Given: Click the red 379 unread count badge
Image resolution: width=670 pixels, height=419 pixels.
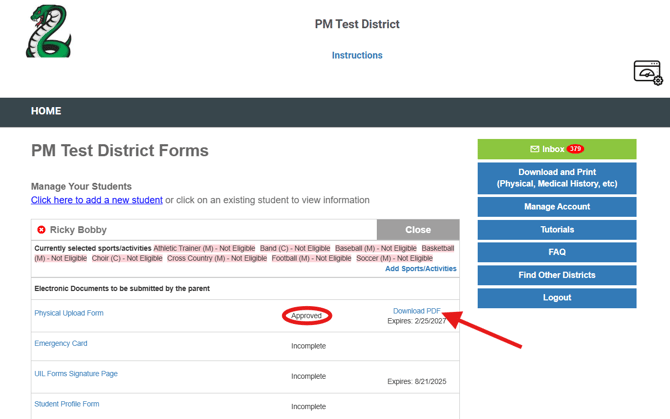Looking at the screenshot, I should coord(575,149).
